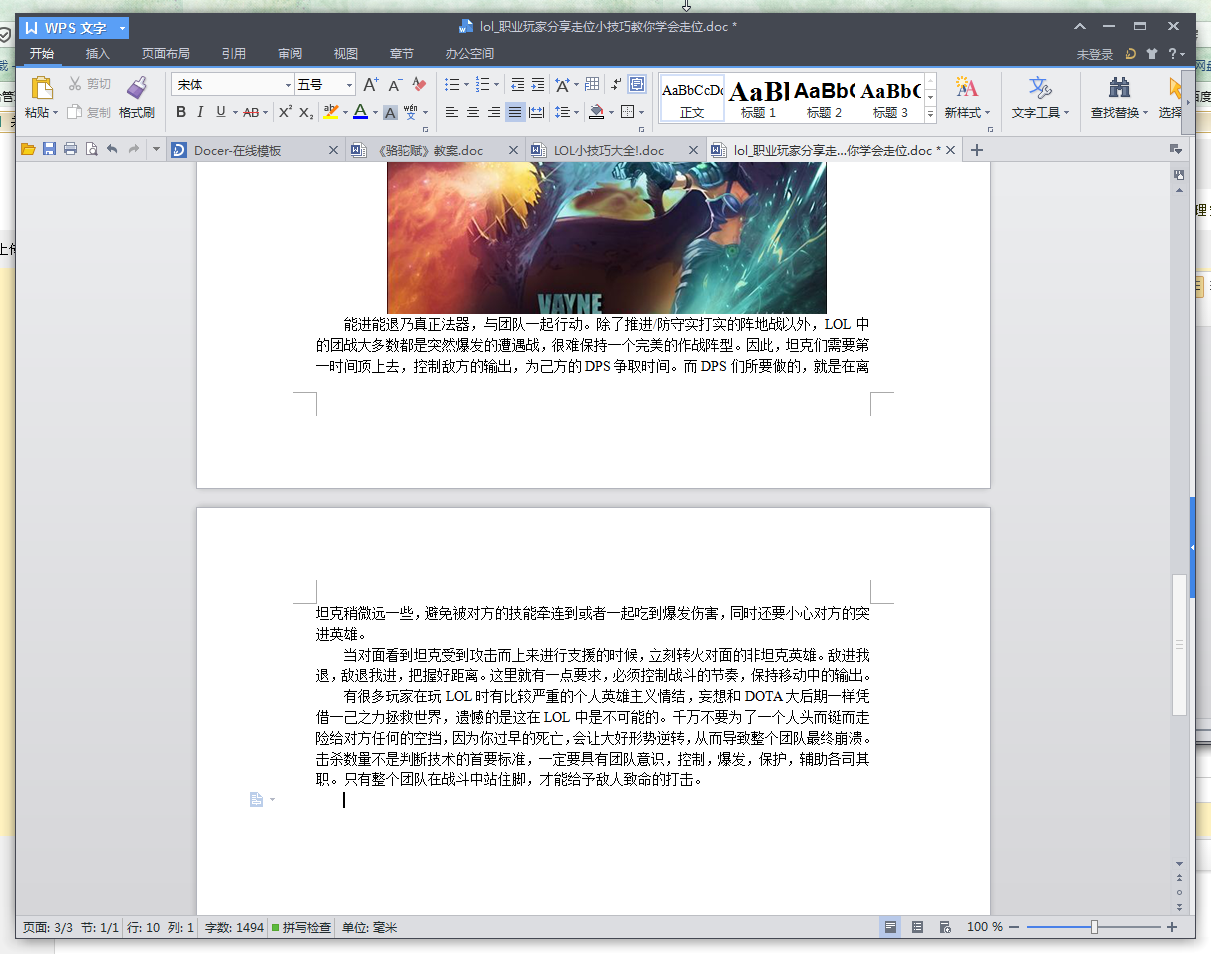Open the font size dropdown (五号)
Viewport: 1211px width, 954px height.
[349, 85]
